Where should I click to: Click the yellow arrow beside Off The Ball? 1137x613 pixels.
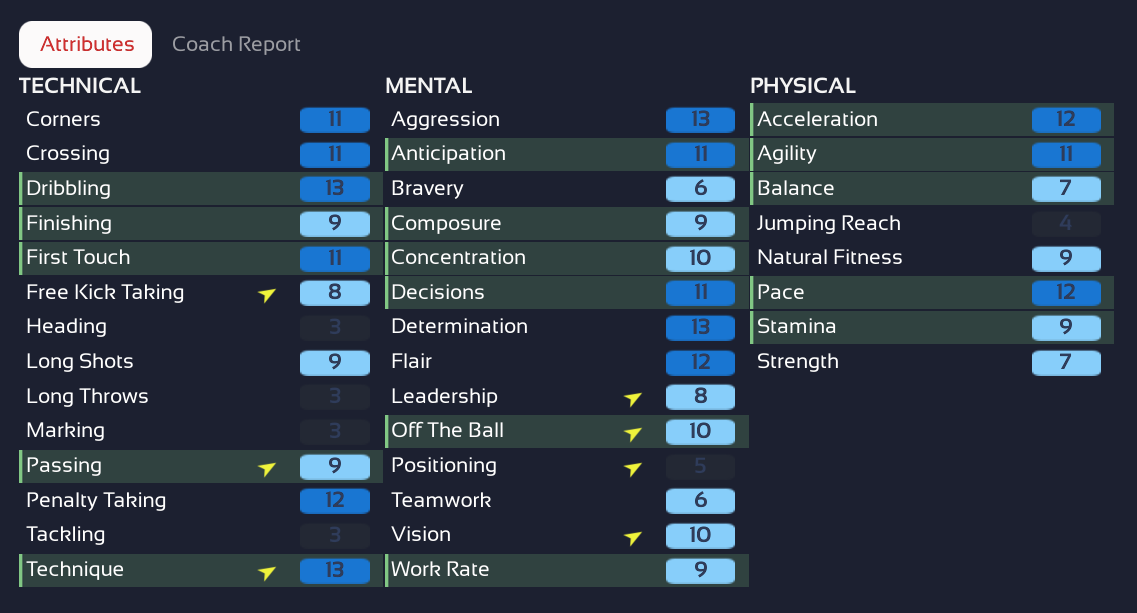click(632, 433)
